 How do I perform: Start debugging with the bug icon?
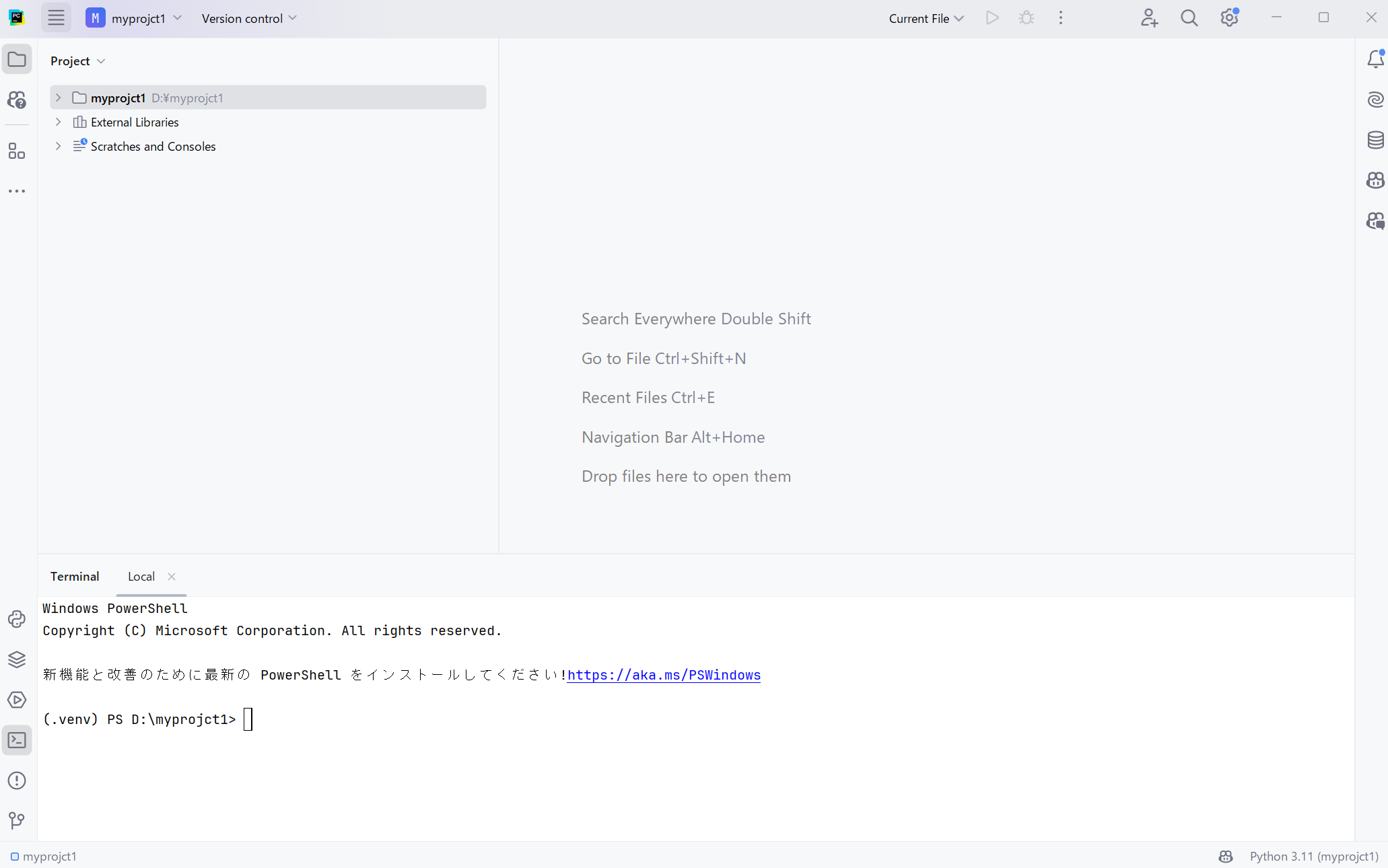[x=1025, y=18]
